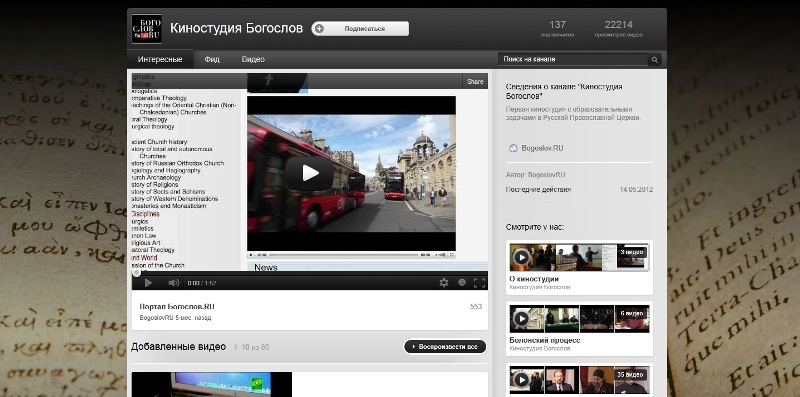
Task: Switch to the Интересные tab
Action: pyautogui.click(x=160, y=59)
